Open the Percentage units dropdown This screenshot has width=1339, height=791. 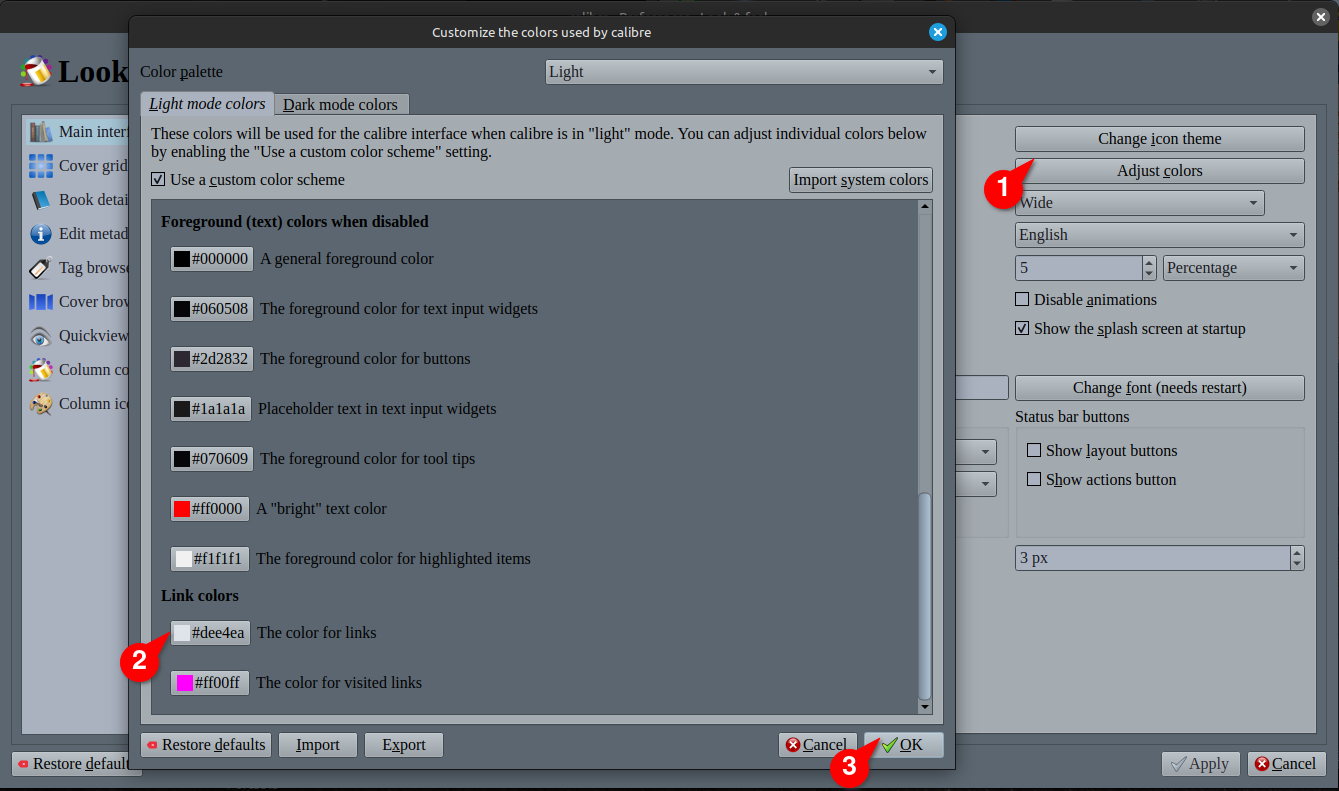pos(1234,268)
